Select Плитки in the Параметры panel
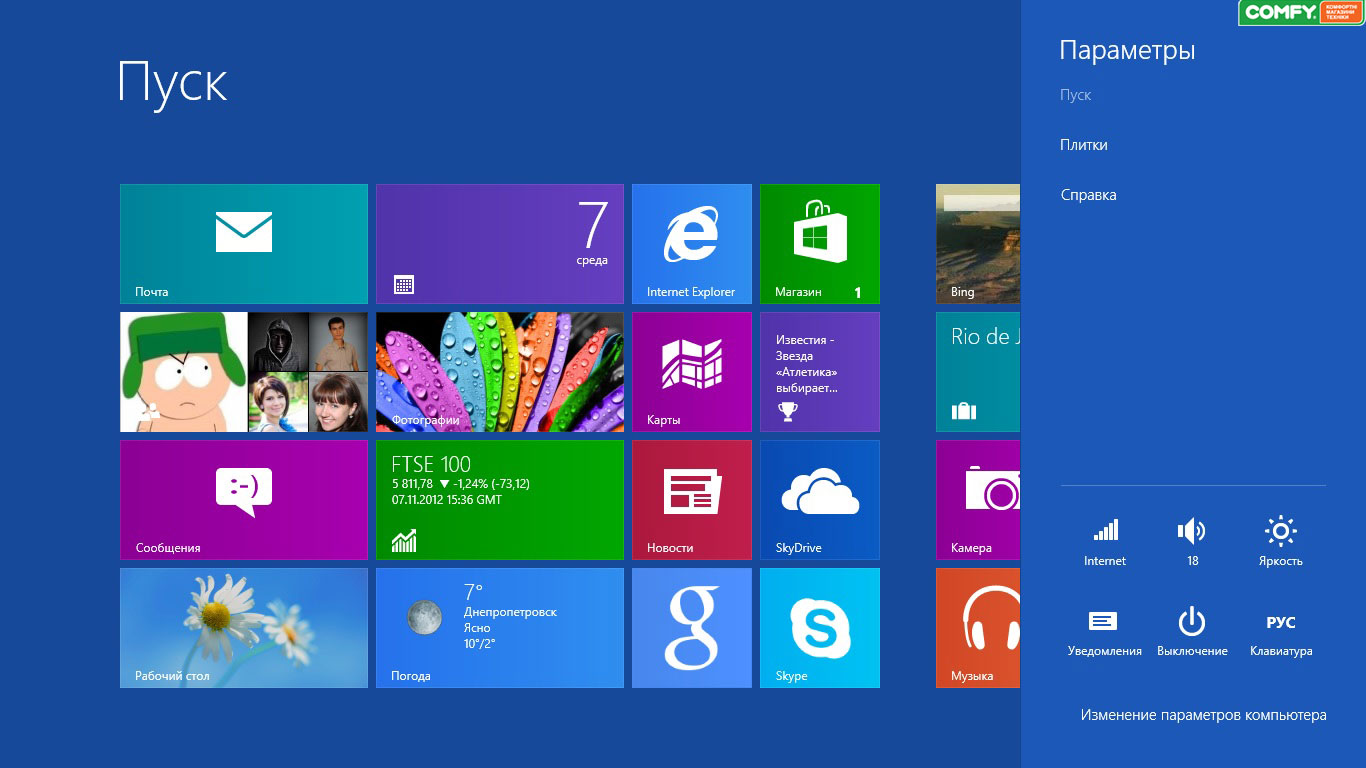The height and width of the screenshot is (768, 1366). (1084, 145)
